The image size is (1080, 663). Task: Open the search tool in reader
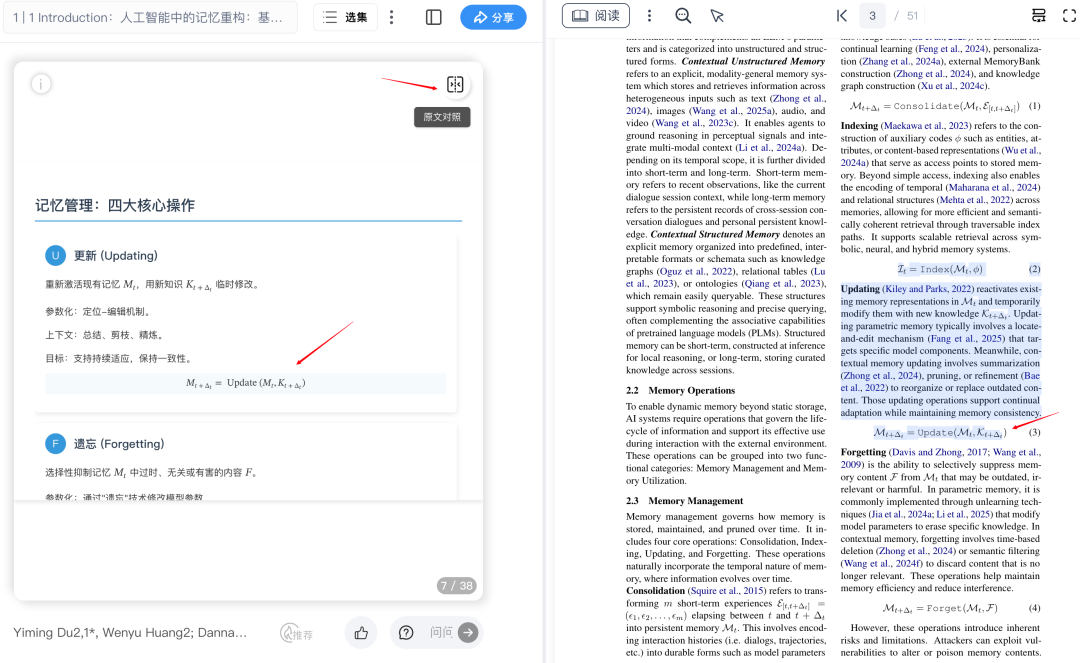click(x=683, y=15)
